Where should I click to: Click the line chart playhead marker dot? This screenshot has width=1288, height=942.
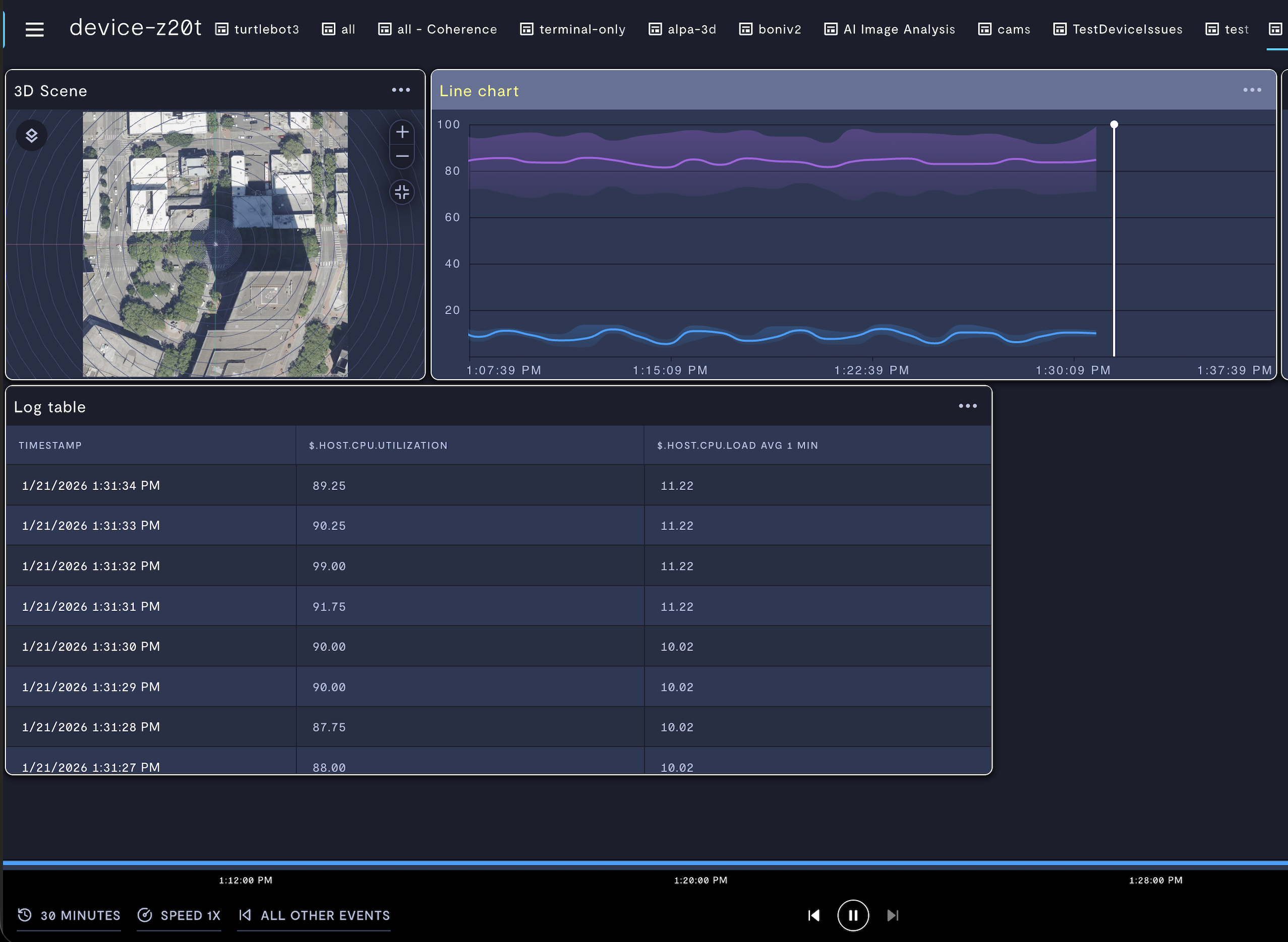(x=1114, y=125)
